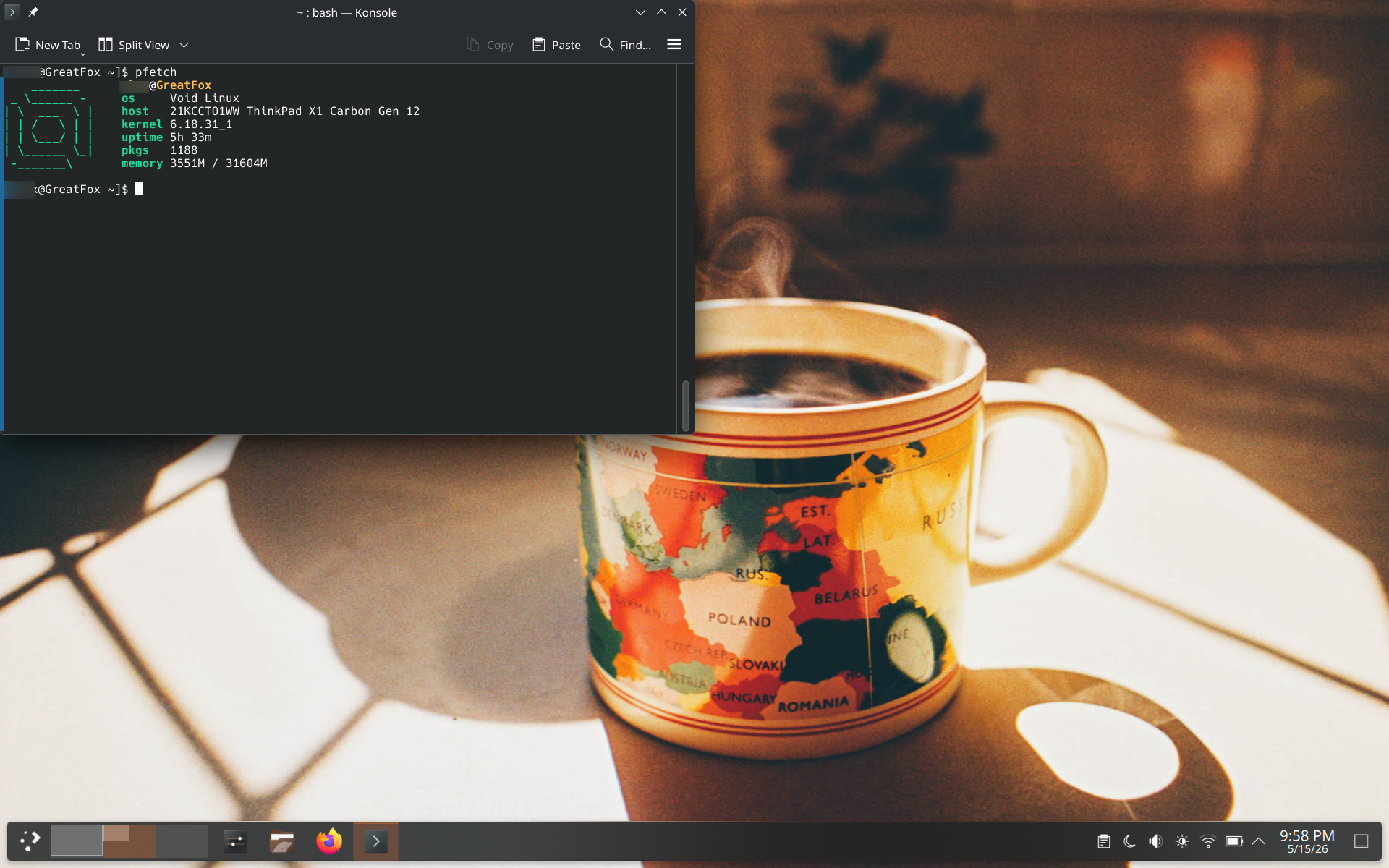Toggle night light moon icon
1389x868 pixels.
[1129, 841]
